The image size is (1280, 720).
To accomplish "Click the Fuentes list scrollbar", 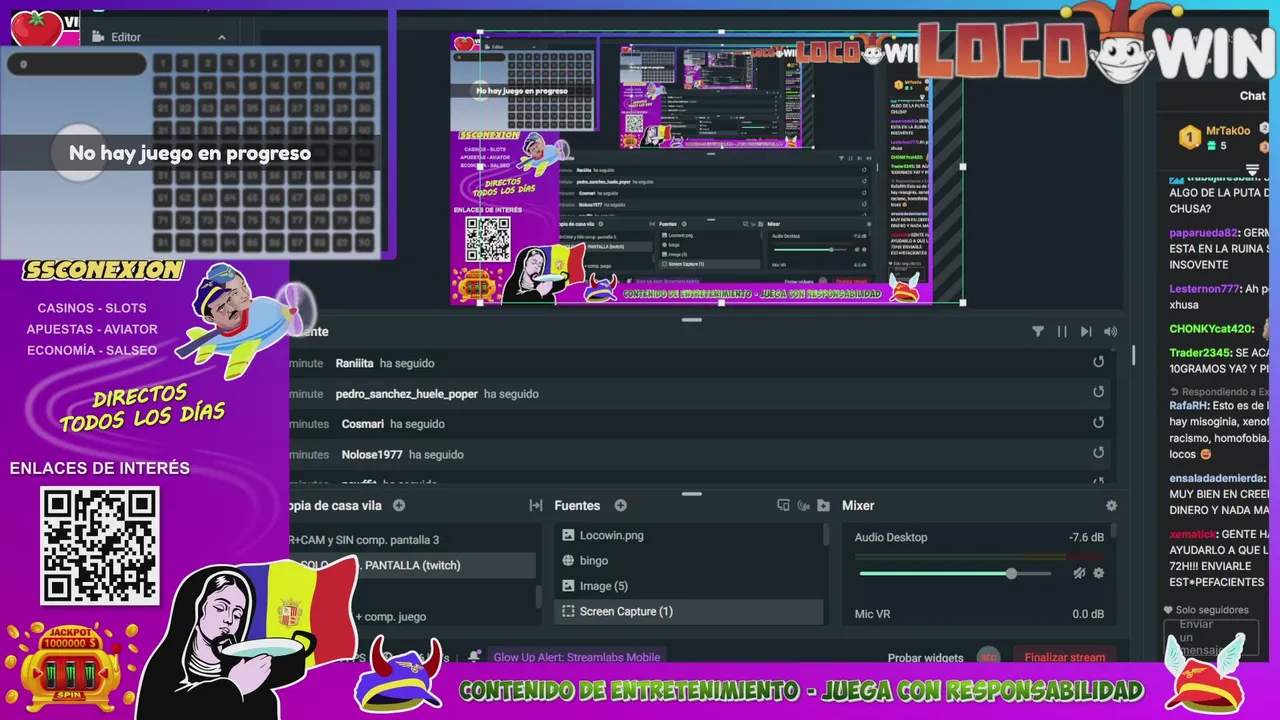I will tap(826, 535).
